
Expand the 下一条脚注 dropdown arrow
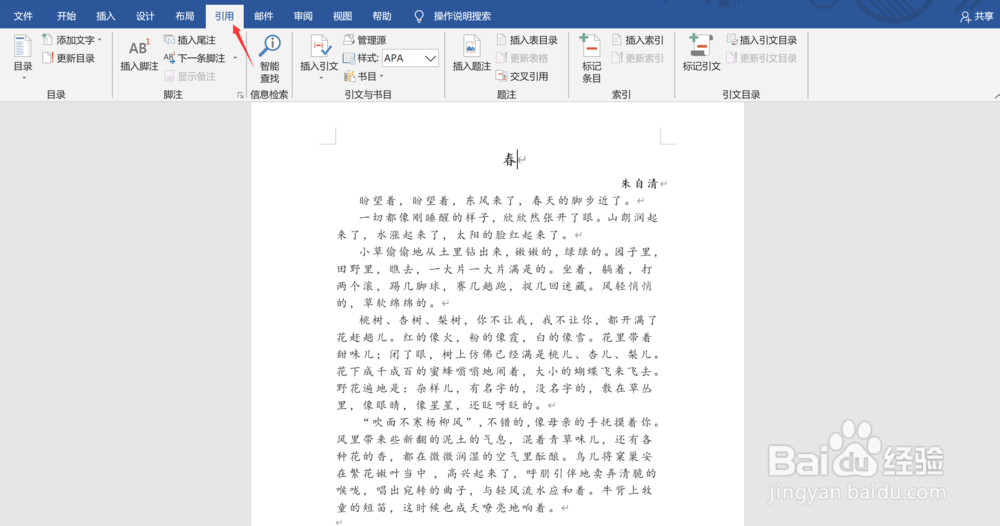(235, 58)
